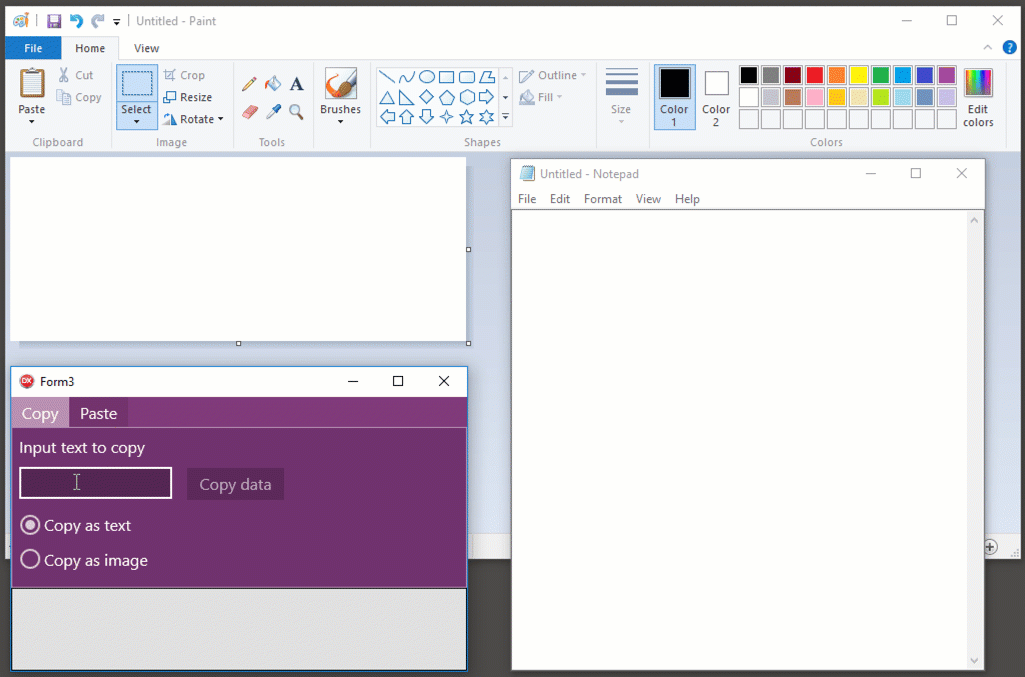
Task: Expand the Shapes gallery with the More arrow
Action: 505,117
